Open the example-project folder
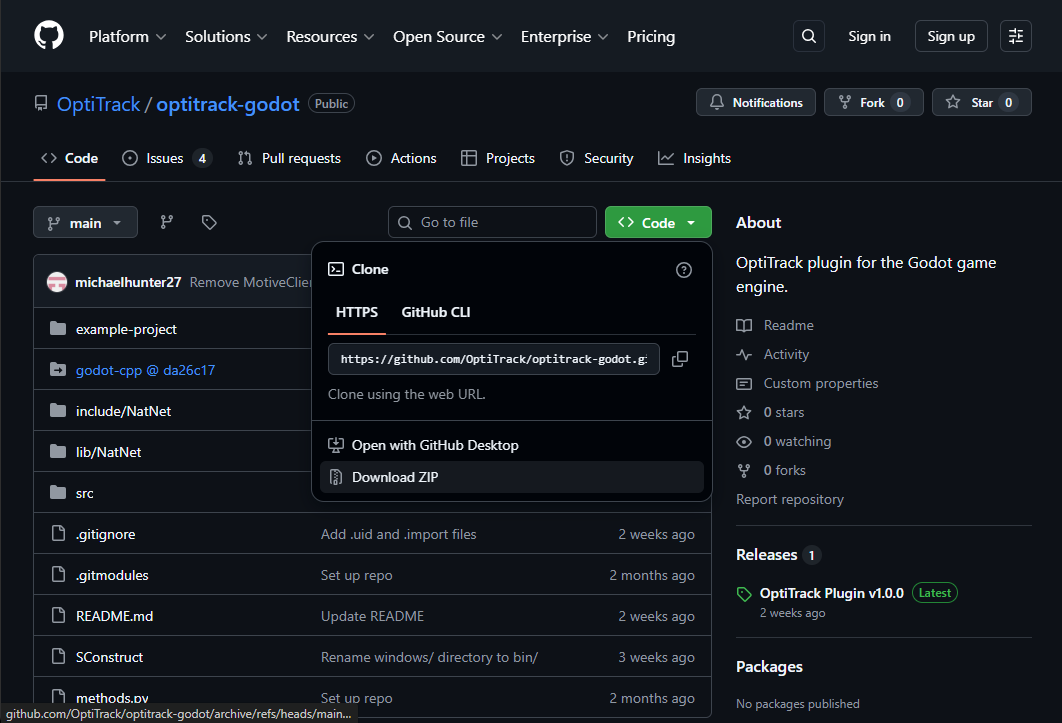Image resolution: width=1062 pixels, height=723 pixels. coord(126,329)
